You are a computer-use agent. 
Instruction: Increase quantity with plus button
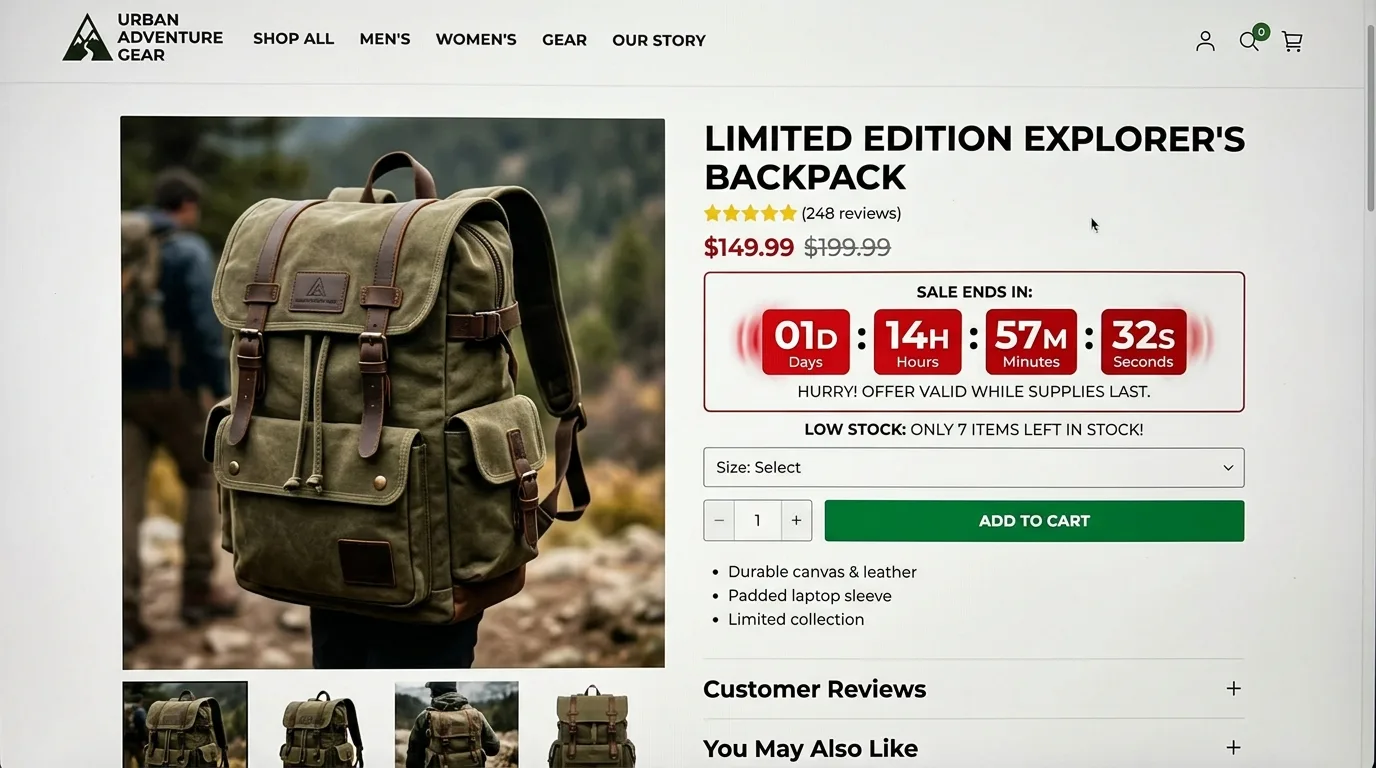796,521
